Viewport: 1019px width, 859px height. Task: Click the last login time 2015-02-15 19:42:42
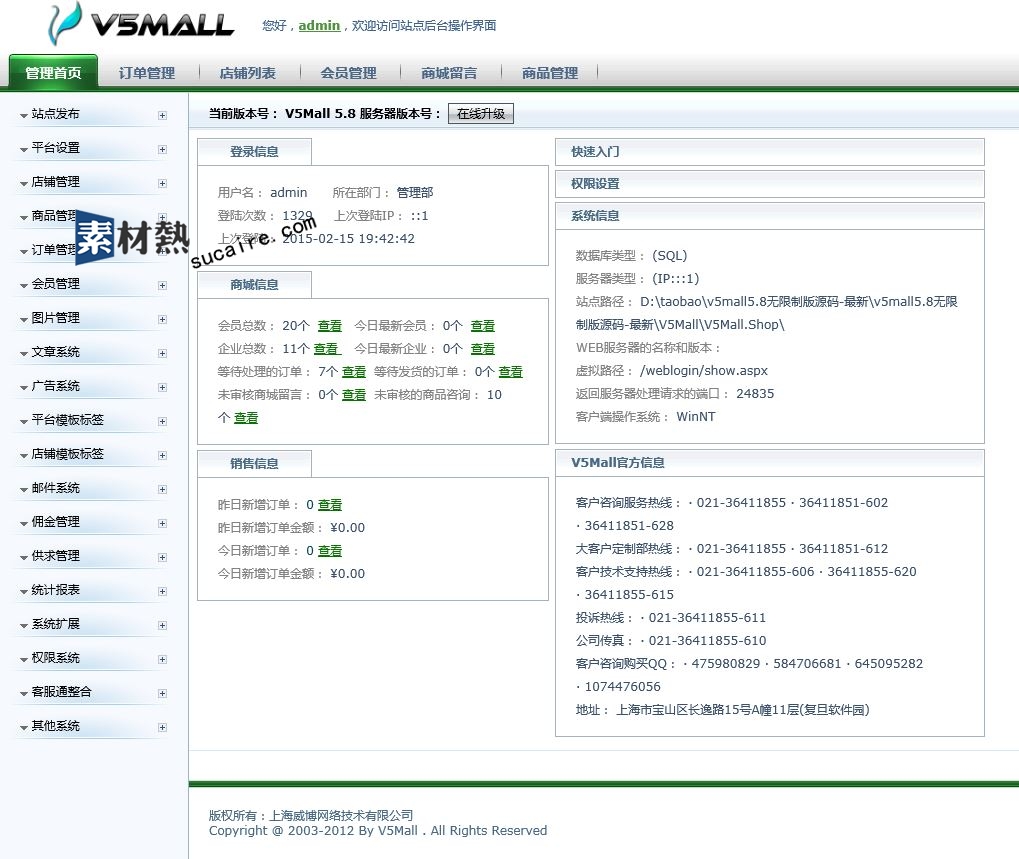coord(348,238)
